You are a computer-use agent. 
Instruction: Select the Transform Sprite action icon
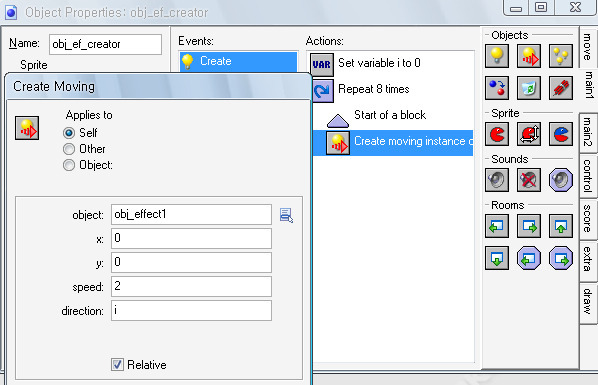click(529, 134)
